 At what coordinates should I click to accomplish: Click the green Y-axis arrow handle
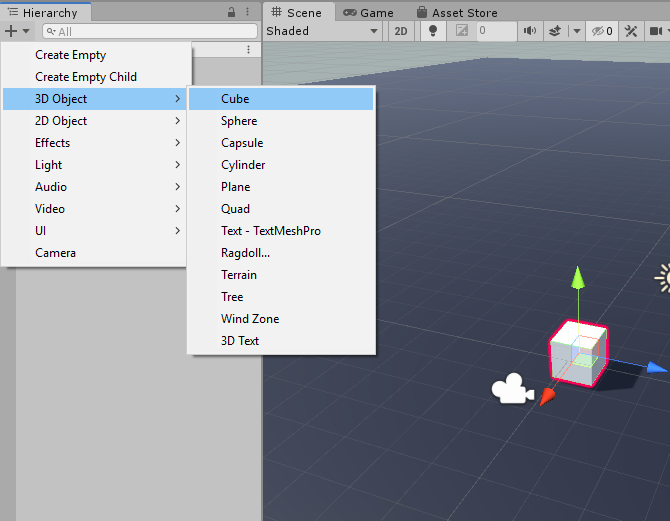(577, 277)
